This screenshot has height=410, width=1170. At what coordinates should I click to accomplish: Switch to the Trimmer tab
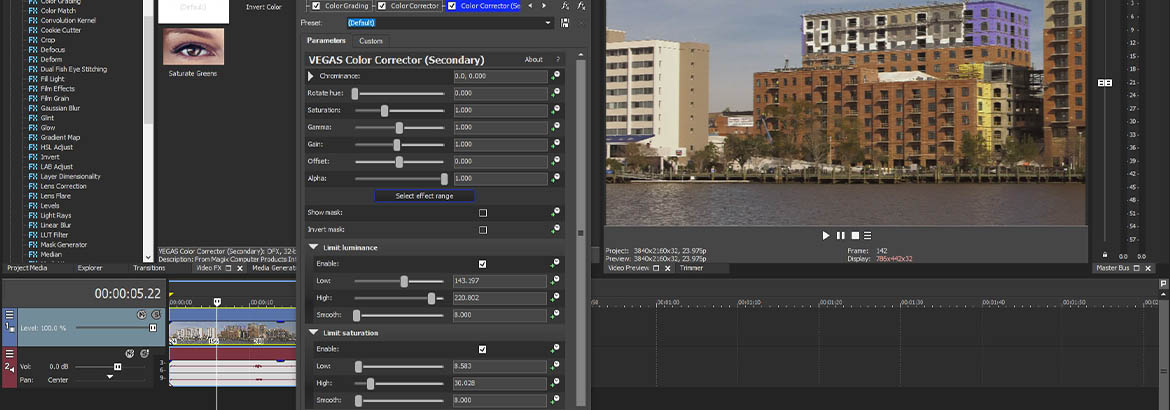pos(692,268)
